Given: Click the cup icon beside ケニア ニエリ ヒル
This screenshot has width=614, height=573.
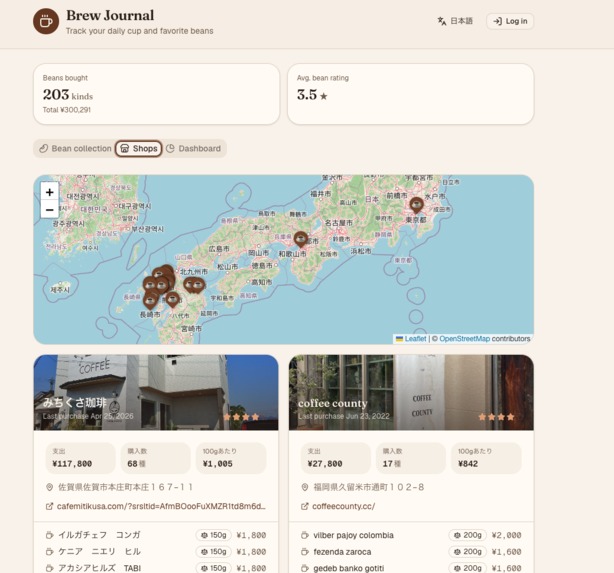Looking at the screenshot, I should click(x=49, y=551).
